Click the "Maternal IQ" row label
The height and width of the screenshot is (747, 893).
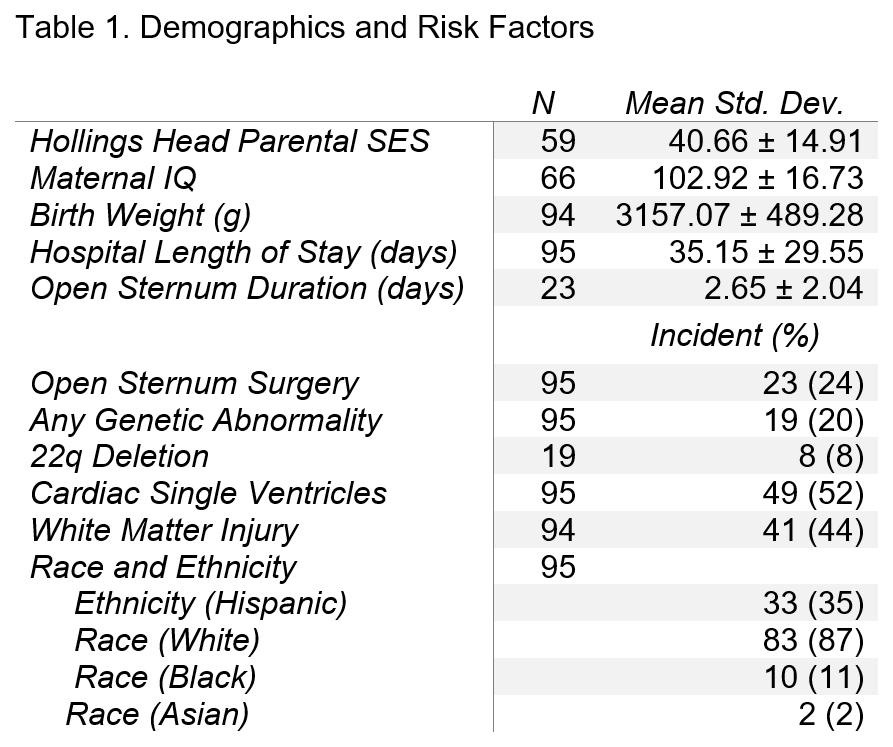pos(113,178)
